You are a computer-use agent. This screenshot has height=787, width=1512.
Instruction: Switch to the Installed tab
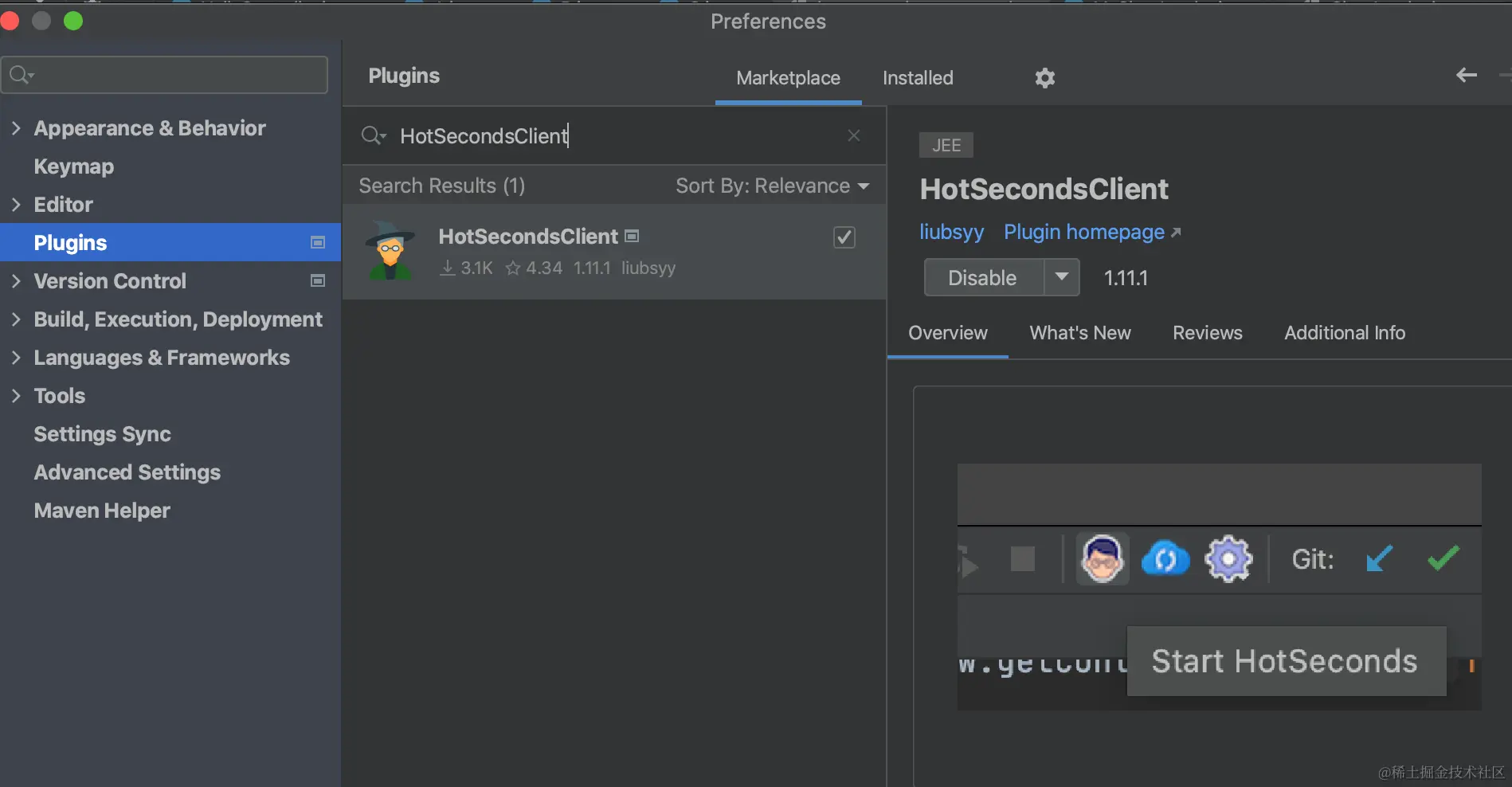[918, 78]
